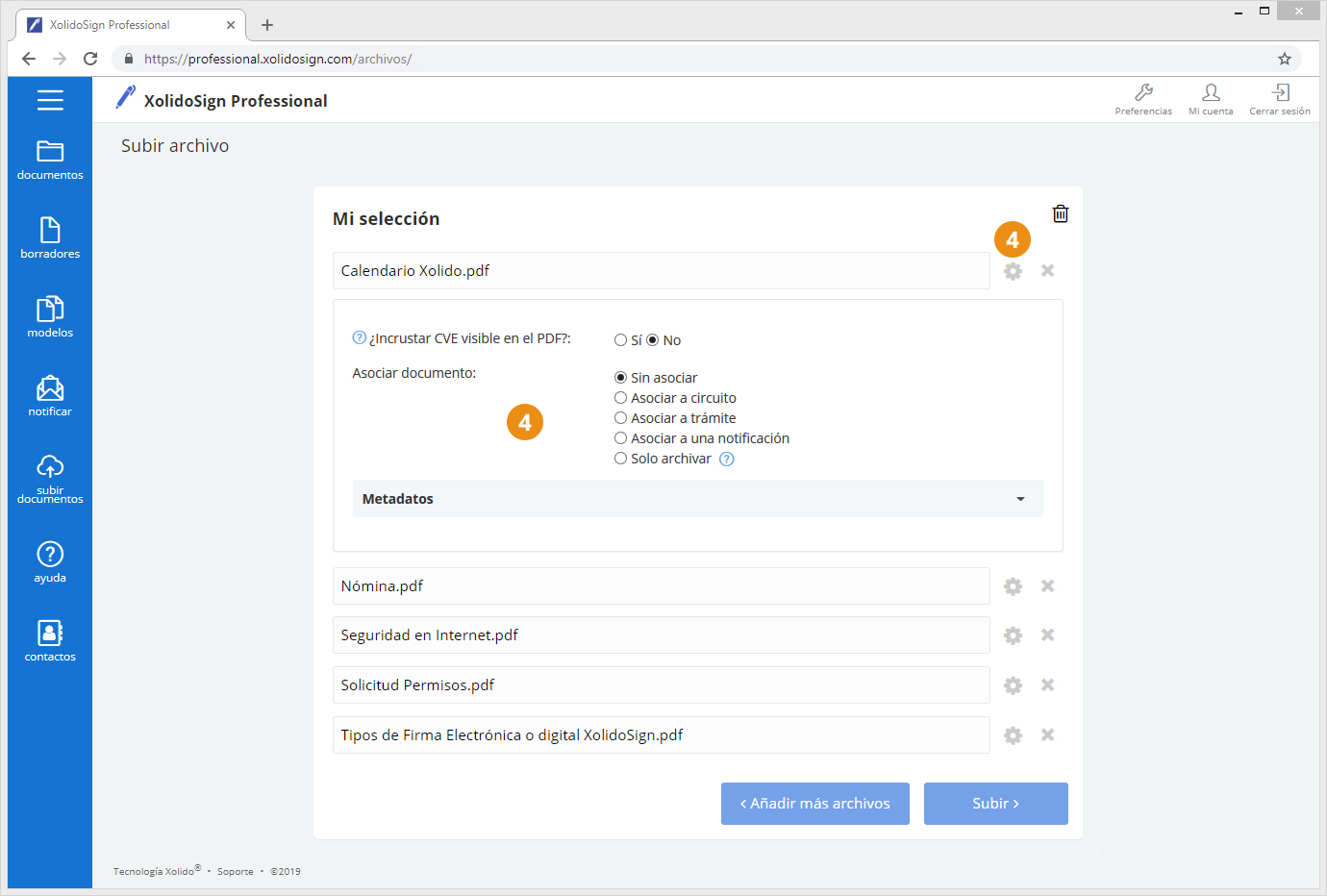Open Preferencias wrench icon
This screenshot has height=896, width=1327.
point(1143,99)
